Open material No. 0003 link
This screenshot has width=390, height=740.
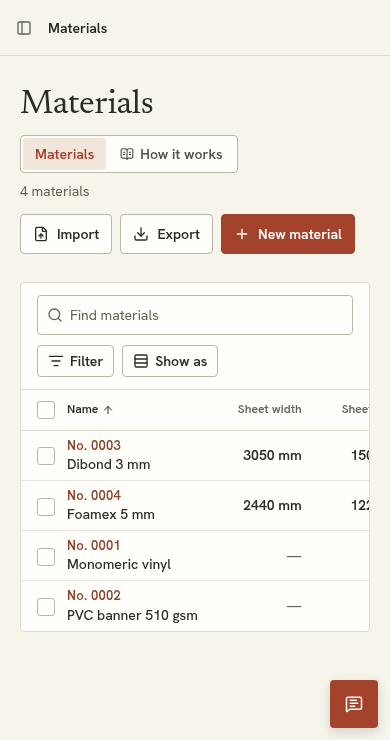tap(94, 445)
